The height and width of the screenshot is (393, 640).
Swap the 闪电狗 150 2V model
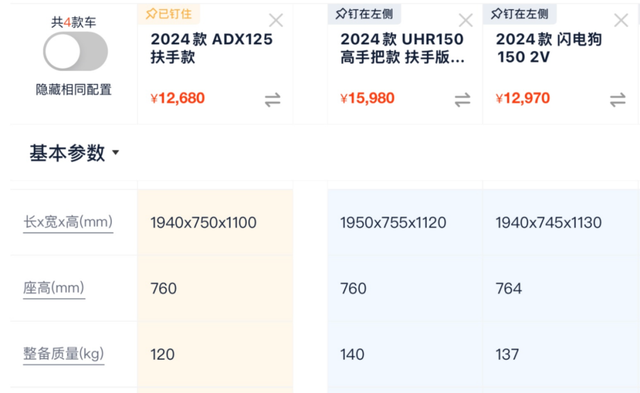pyautogui.click(x=618, y=100)
